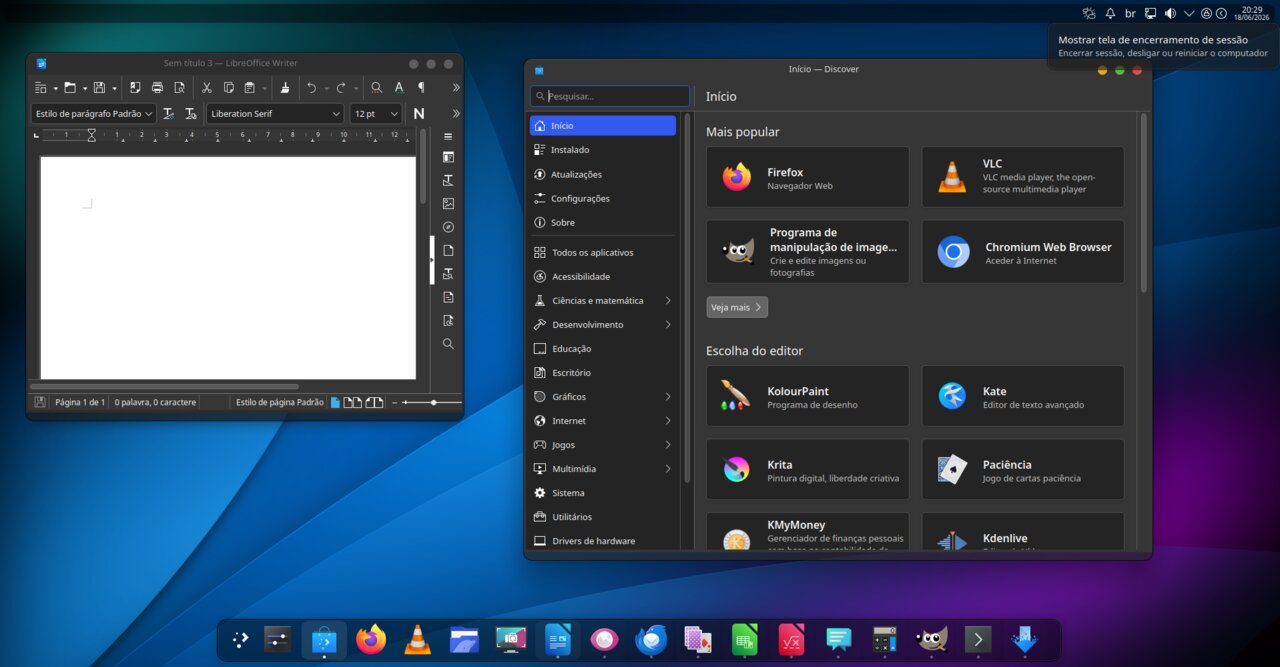
Task: Toggle Bold N button in Writer
Action: [x=419, y=114]
